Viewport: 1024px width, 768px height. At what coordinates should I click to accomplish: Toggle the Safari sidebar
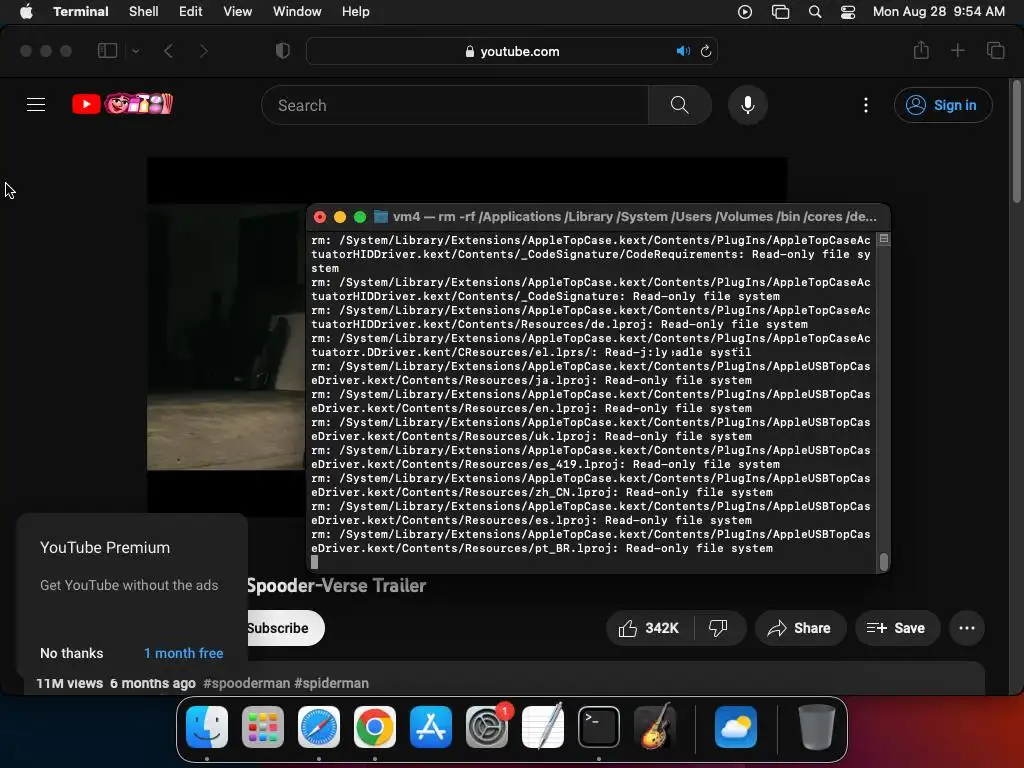point(107,51)
